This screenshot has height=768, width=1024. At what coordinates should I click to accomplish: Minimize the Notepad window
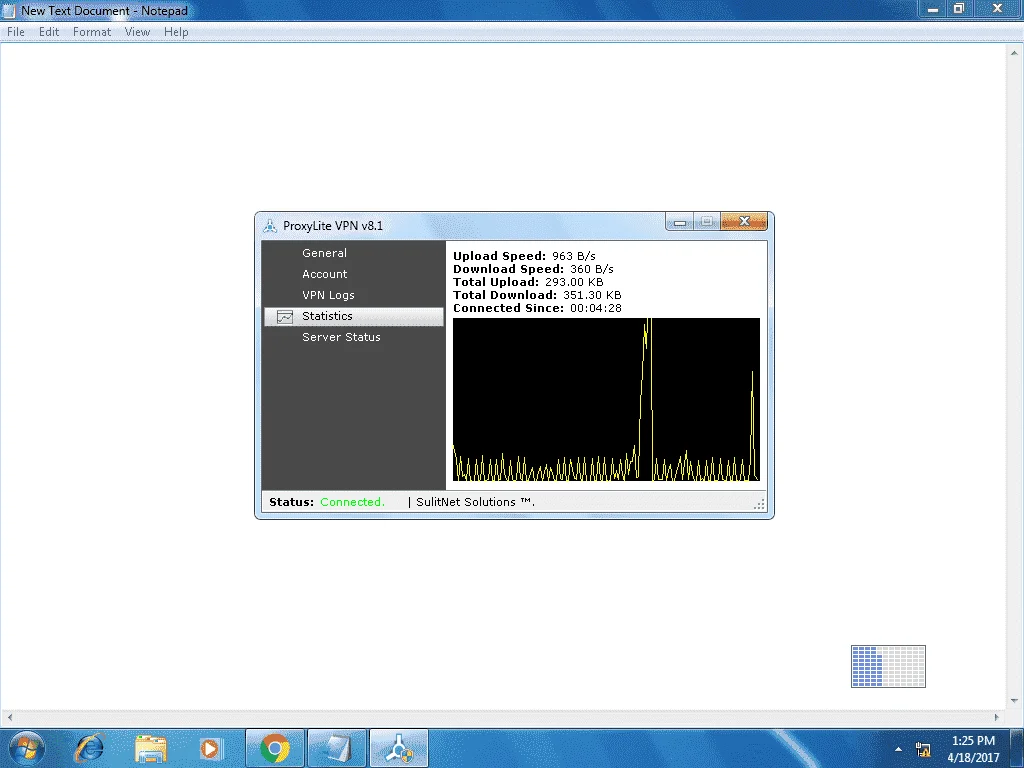[933, 9]
